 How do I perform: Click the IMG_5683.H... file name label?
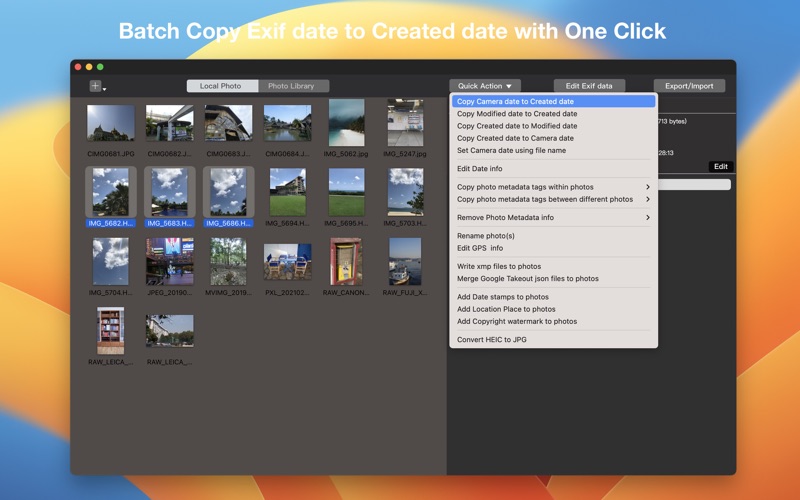point(170,223)
